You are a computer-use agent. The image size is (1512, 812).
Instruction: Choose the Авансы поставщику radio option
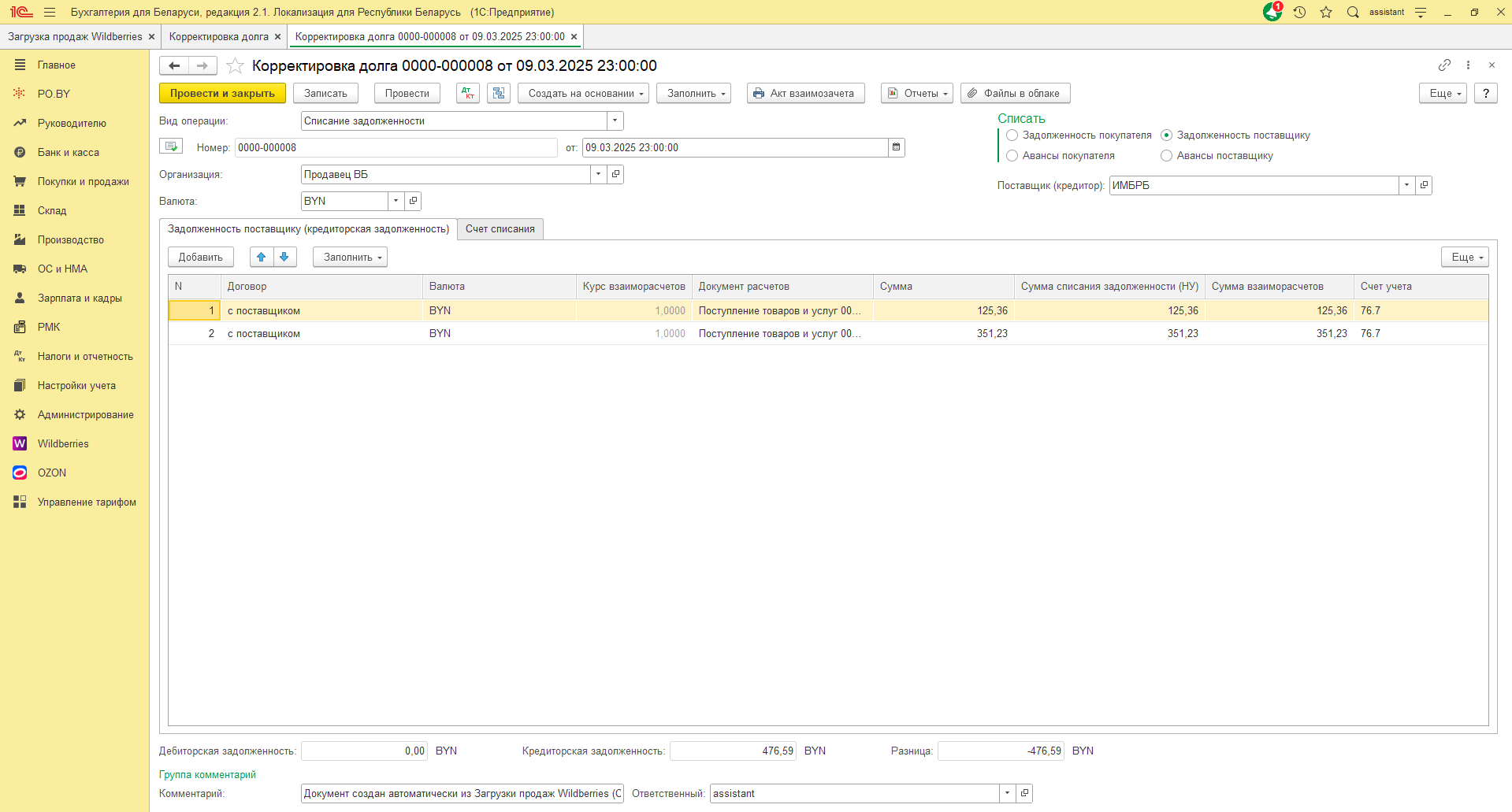(x=1167, y=156)
